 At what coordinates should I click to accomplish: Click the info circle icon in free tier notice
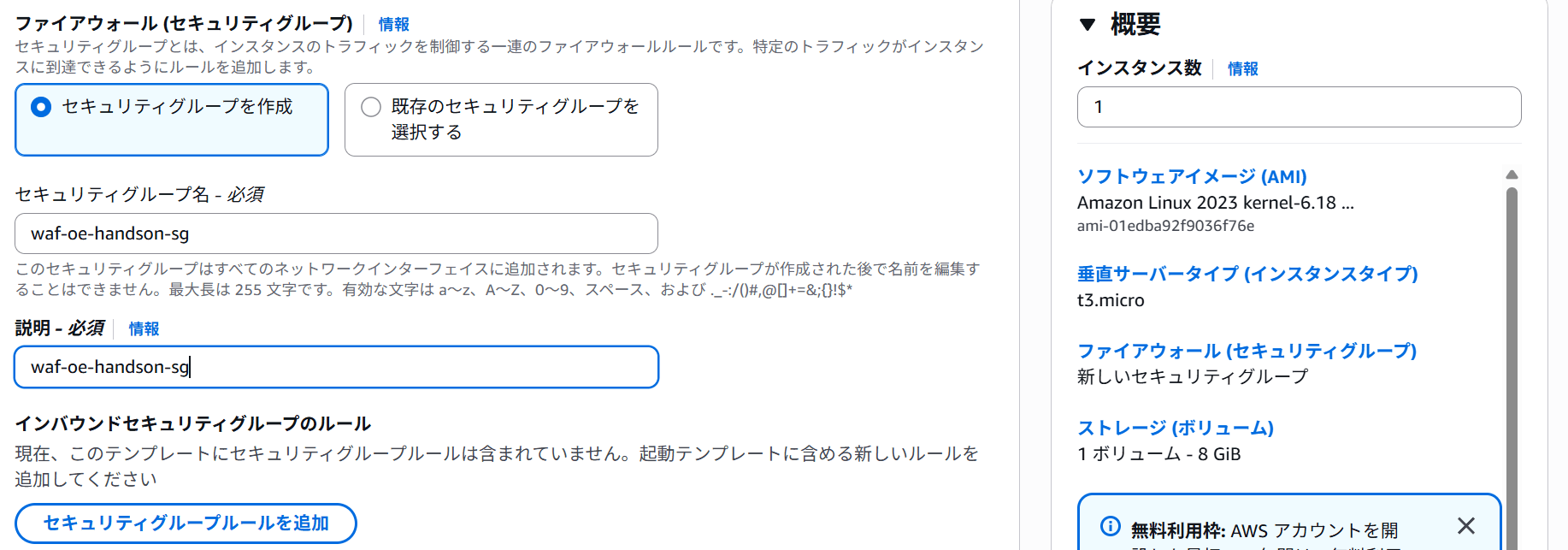pos(1110,526)
